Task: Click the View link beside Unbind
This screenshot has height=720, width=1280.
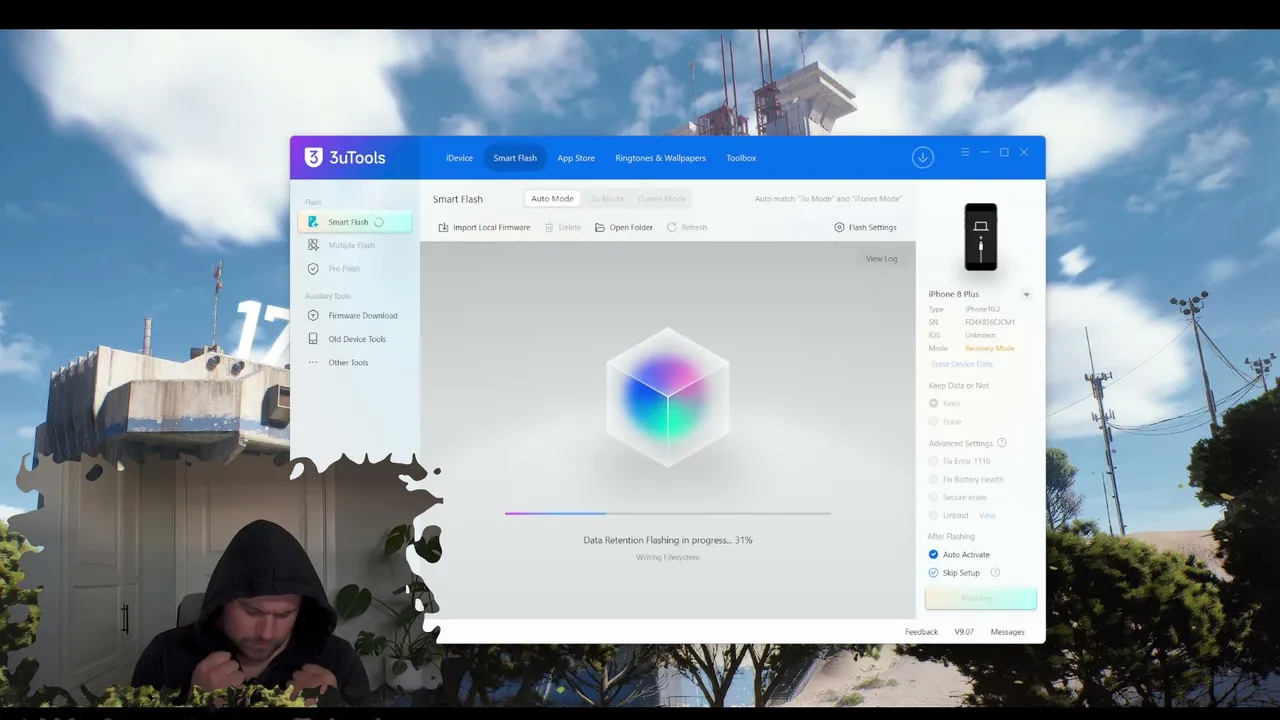Action: pyautogui.click(x=987, y=515)
